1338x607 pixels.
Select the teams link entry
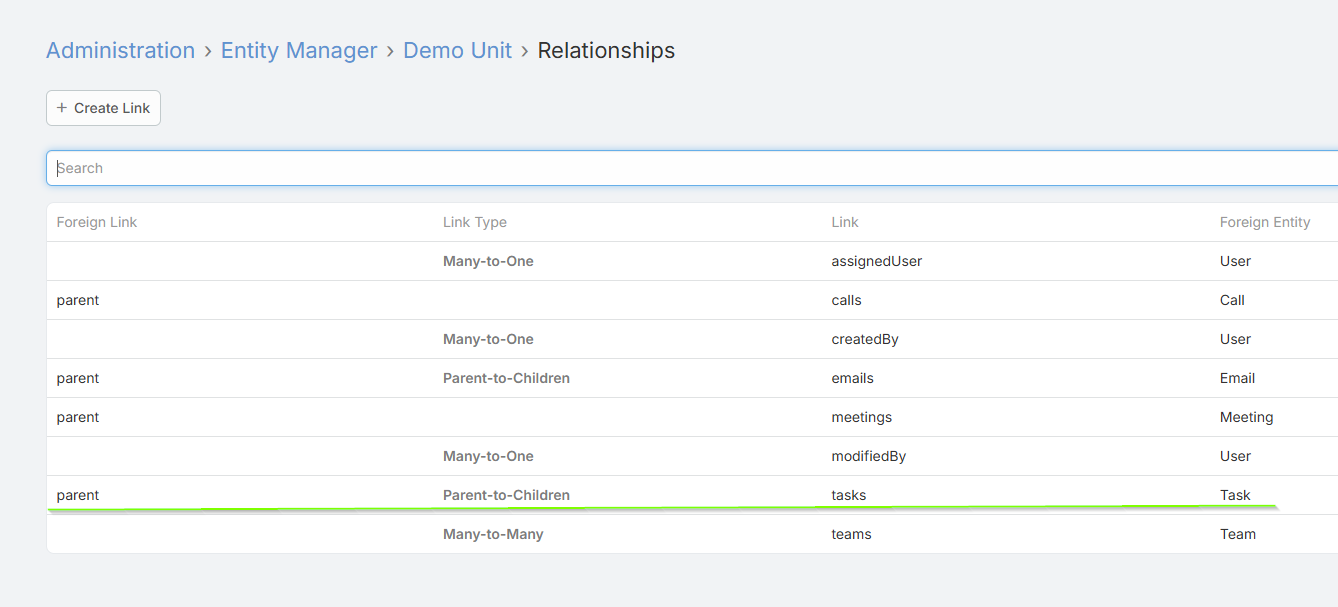[851, 534]
